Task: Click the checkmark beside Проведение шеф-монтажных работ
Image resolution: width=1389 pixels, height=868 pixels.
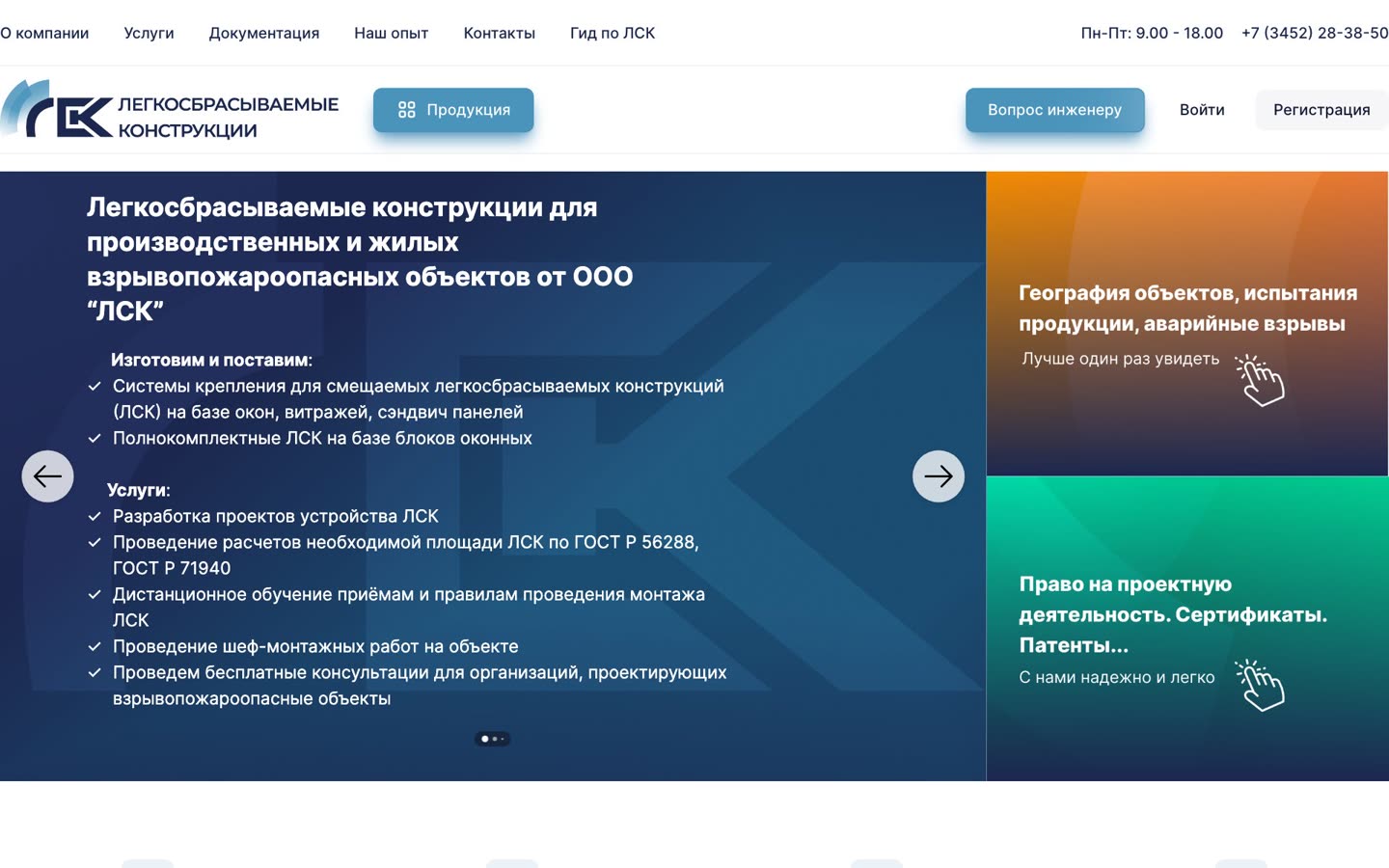Action: pos(95,647)
